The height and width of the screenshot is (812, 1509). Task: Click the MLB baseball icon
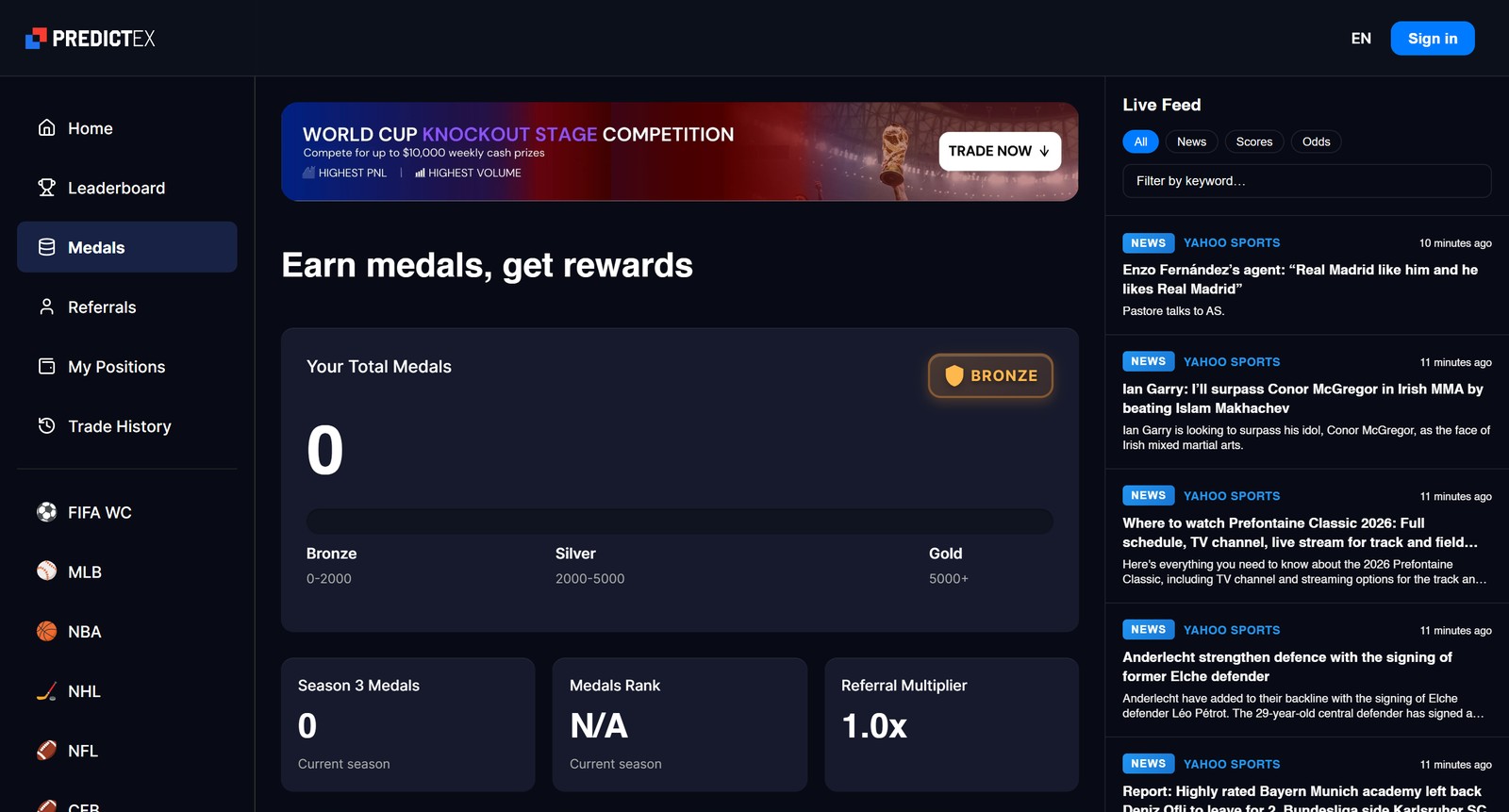pyautogui.click(x=46, y=572)
